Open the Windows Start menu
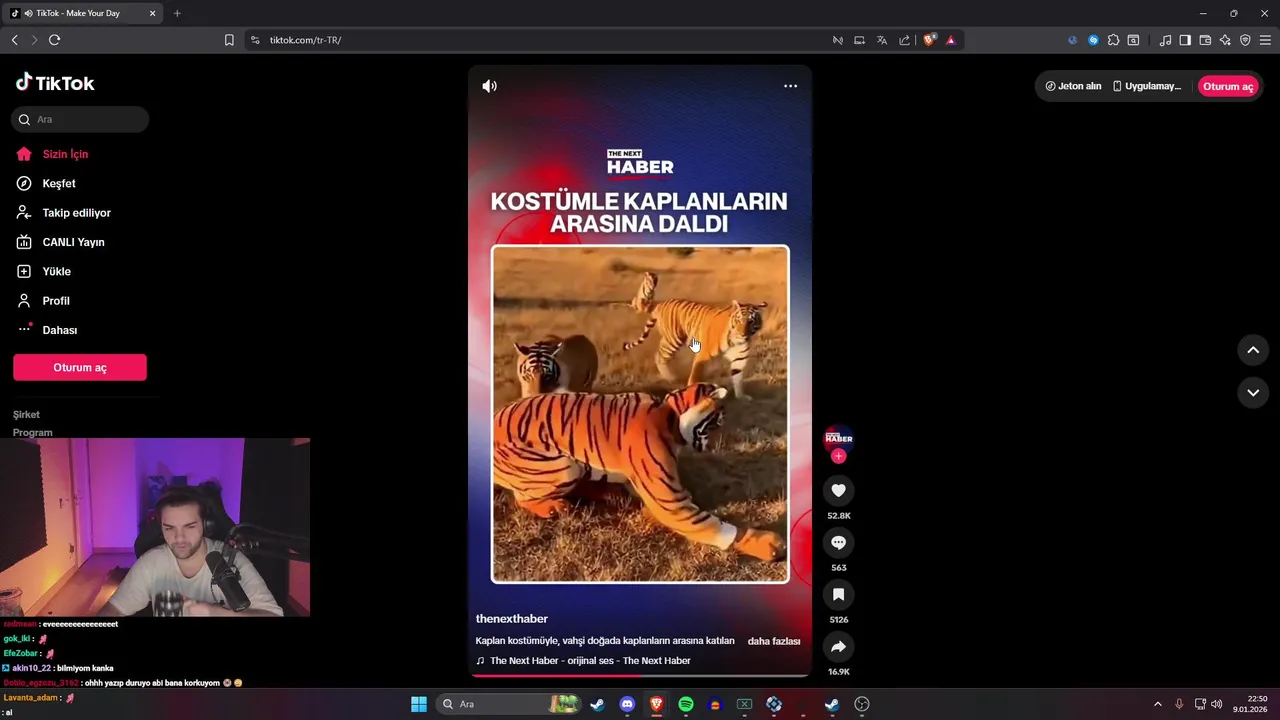Screen dimensions: 1280x720 pos(419,704)
